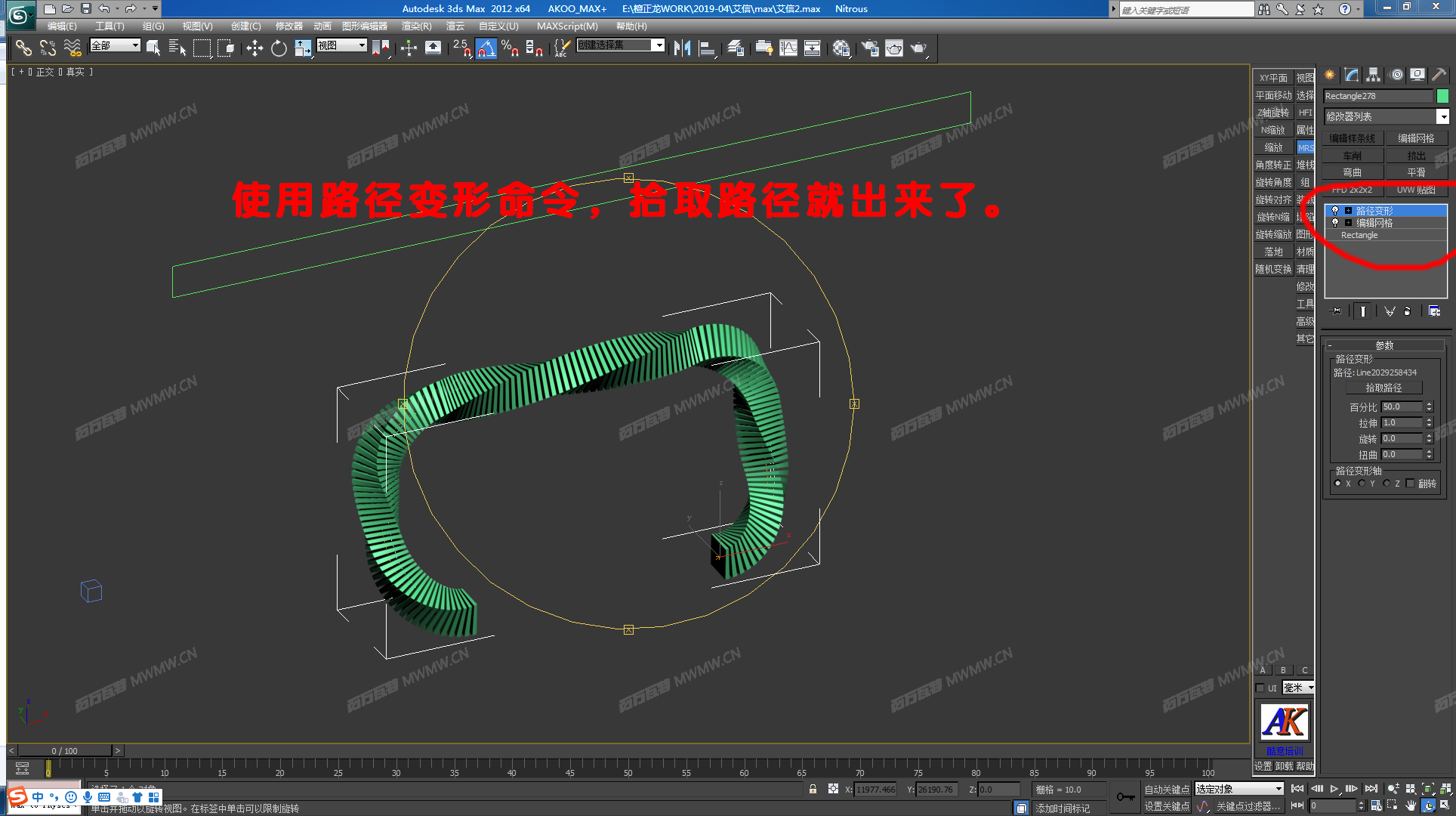Open Select by Name list icon
Viewport: 1456px width, 816px height.
pos(177,48)
